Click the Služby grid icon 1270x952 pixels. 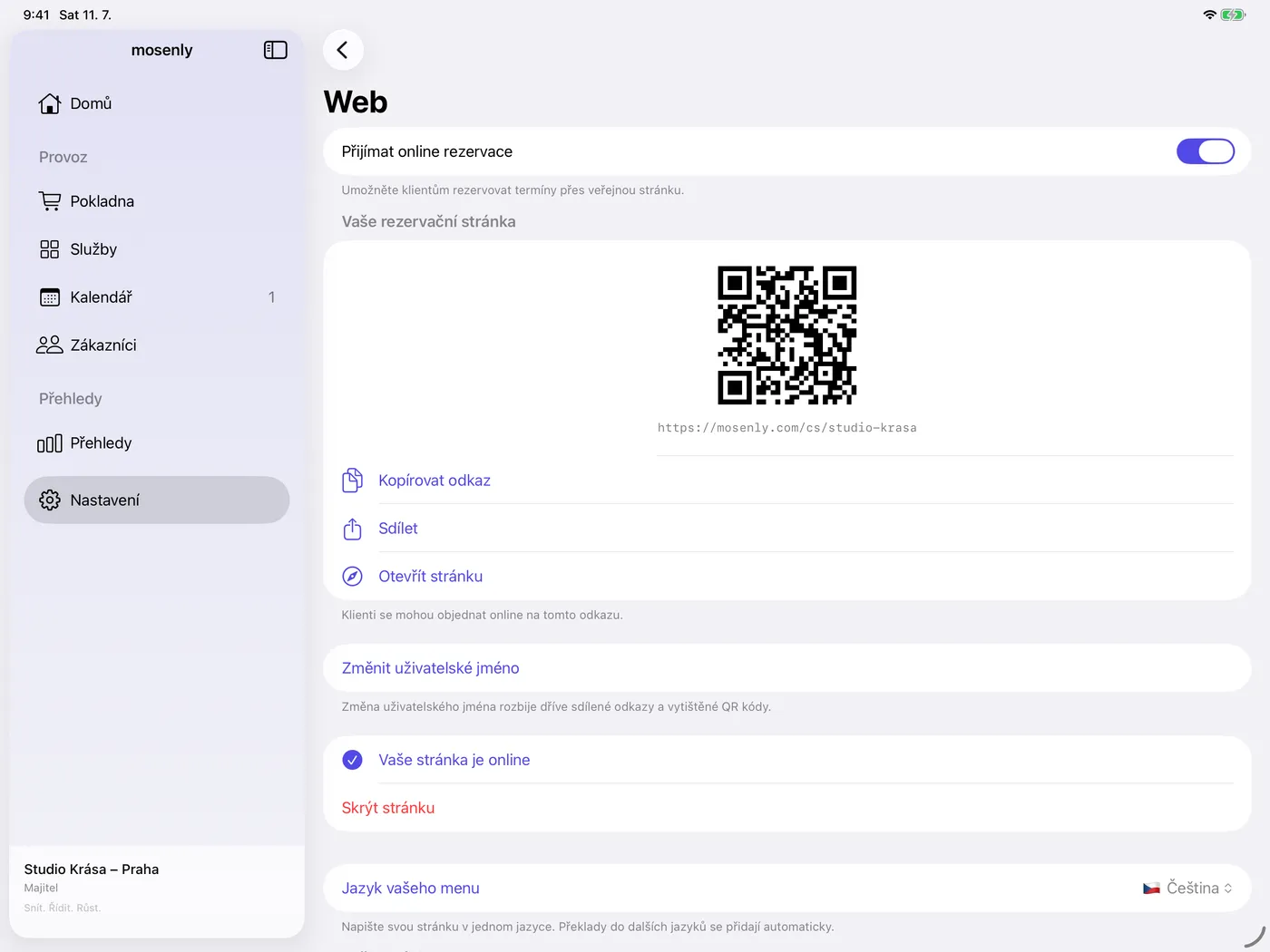[50, 249]
